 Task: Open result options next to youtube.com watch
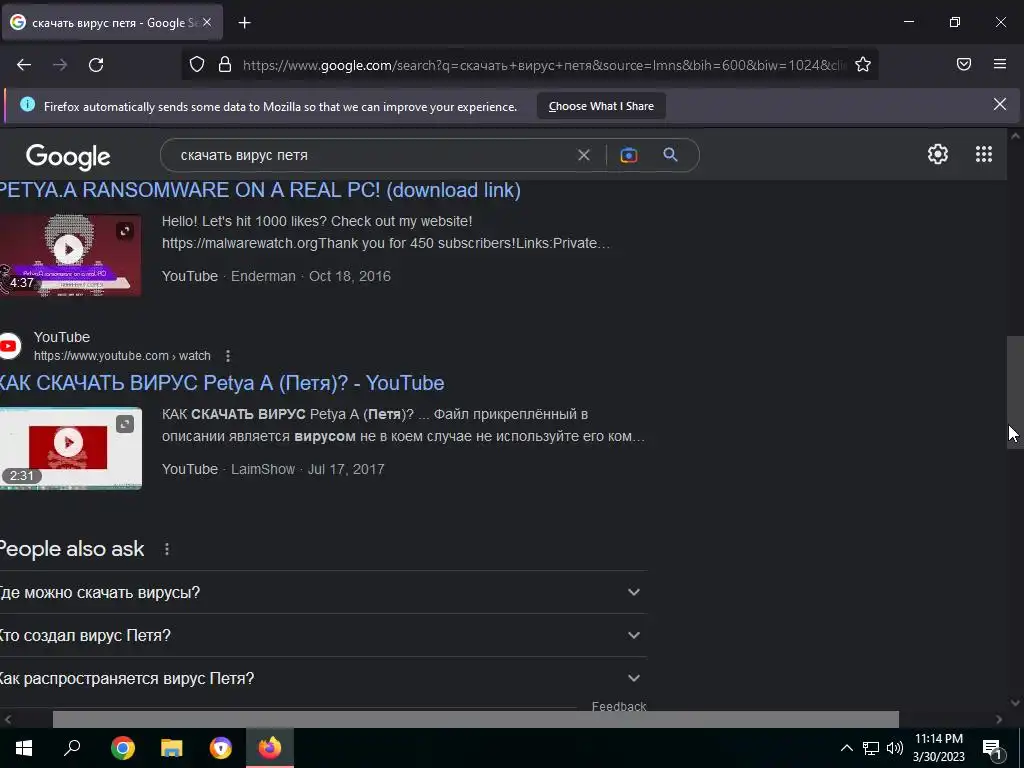coord(227,356)
